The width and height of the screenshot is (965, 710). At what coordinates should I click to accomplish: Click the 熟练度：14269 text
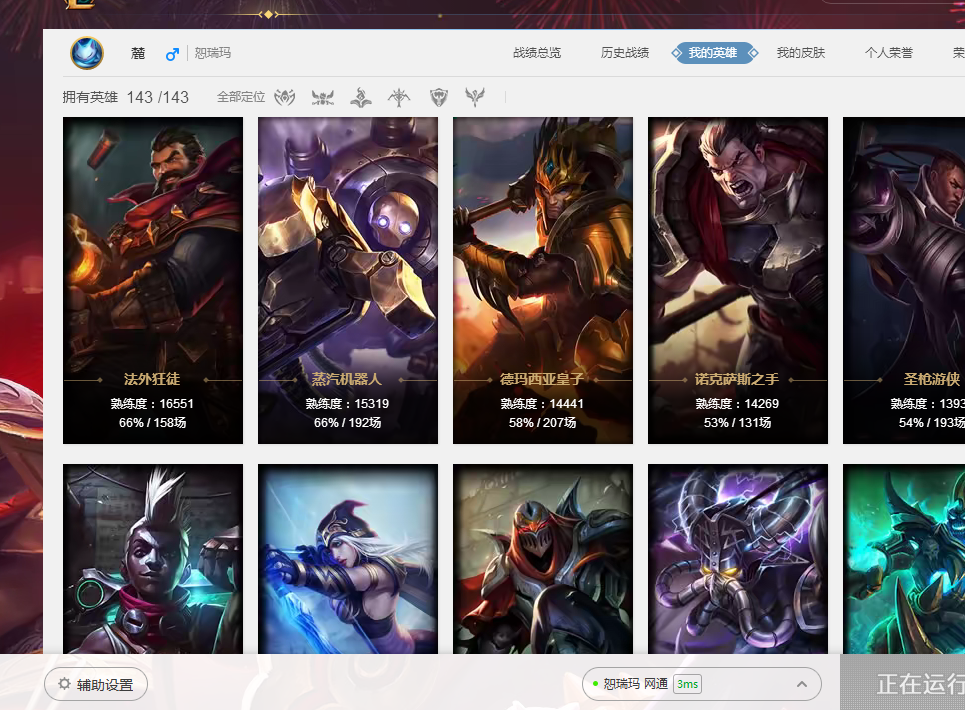pos(737,404)
